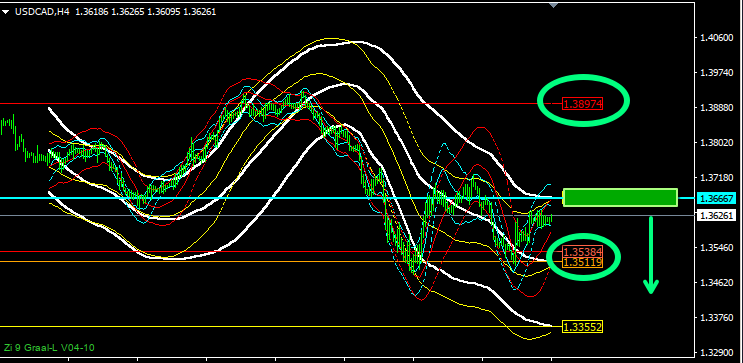Click the Zi 9 Graal-L V04-10 indicator label
Viewport: 743px width, 363px height.
click(49, 348)
